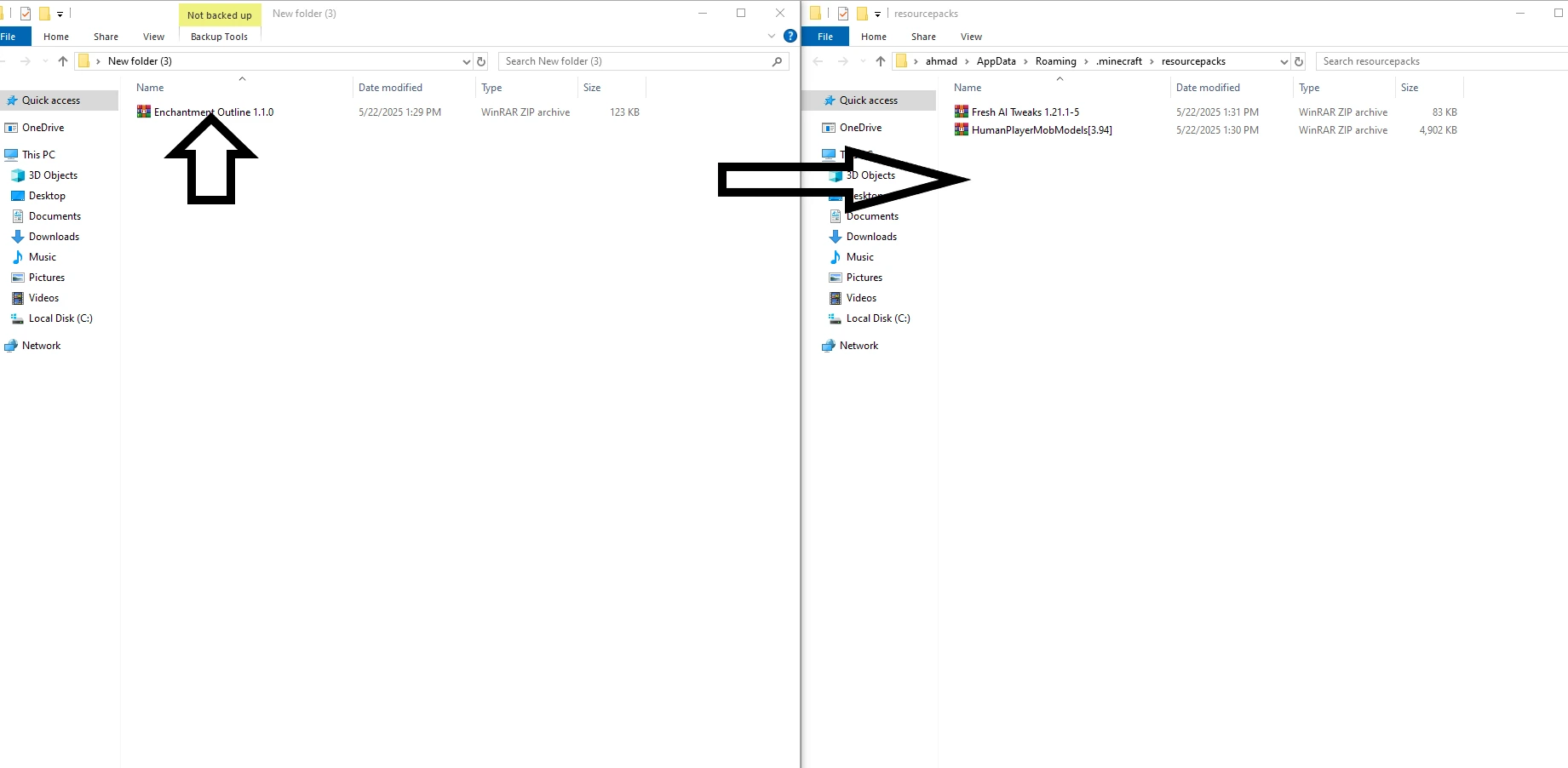Click the Up arrow in resourcepacks window

(881, 61)
